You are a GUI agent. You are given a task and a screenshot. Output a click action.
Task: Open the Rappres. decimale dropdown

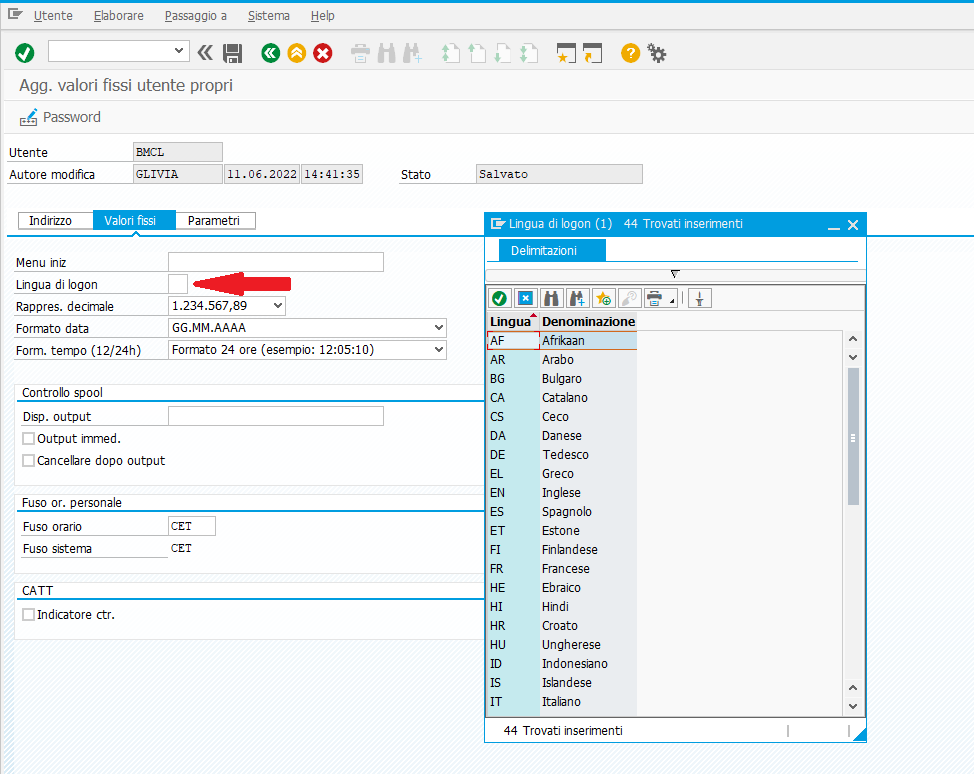click(x=278, y=306)
